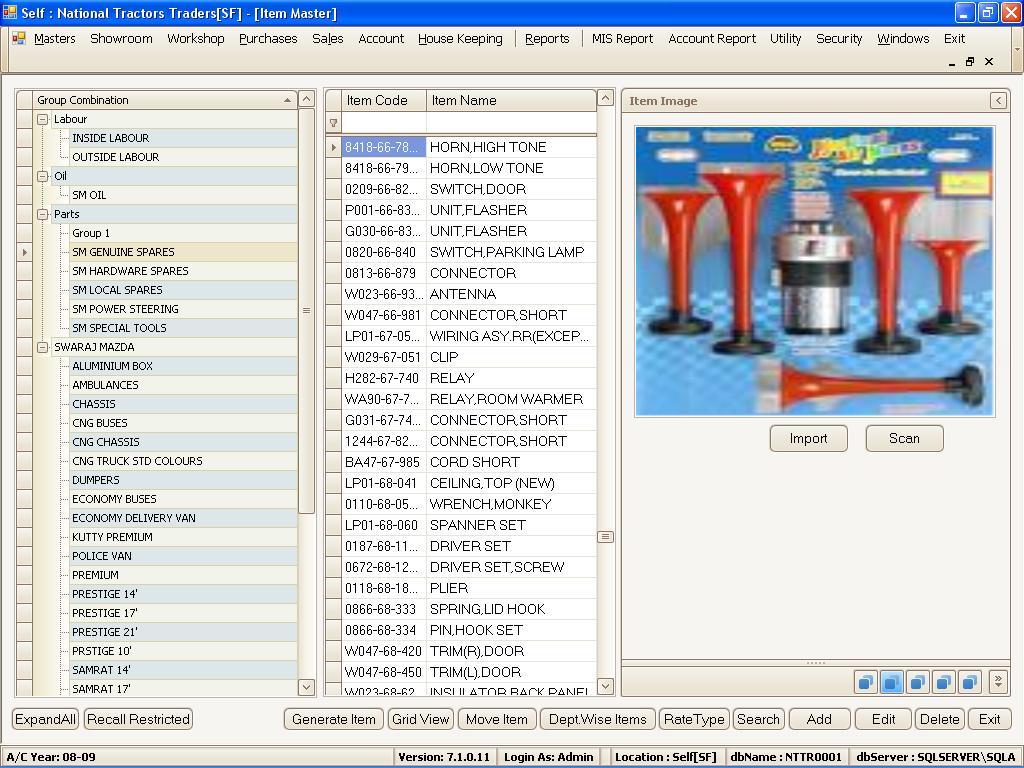Collapse the Labour group node

click(43, 119)
